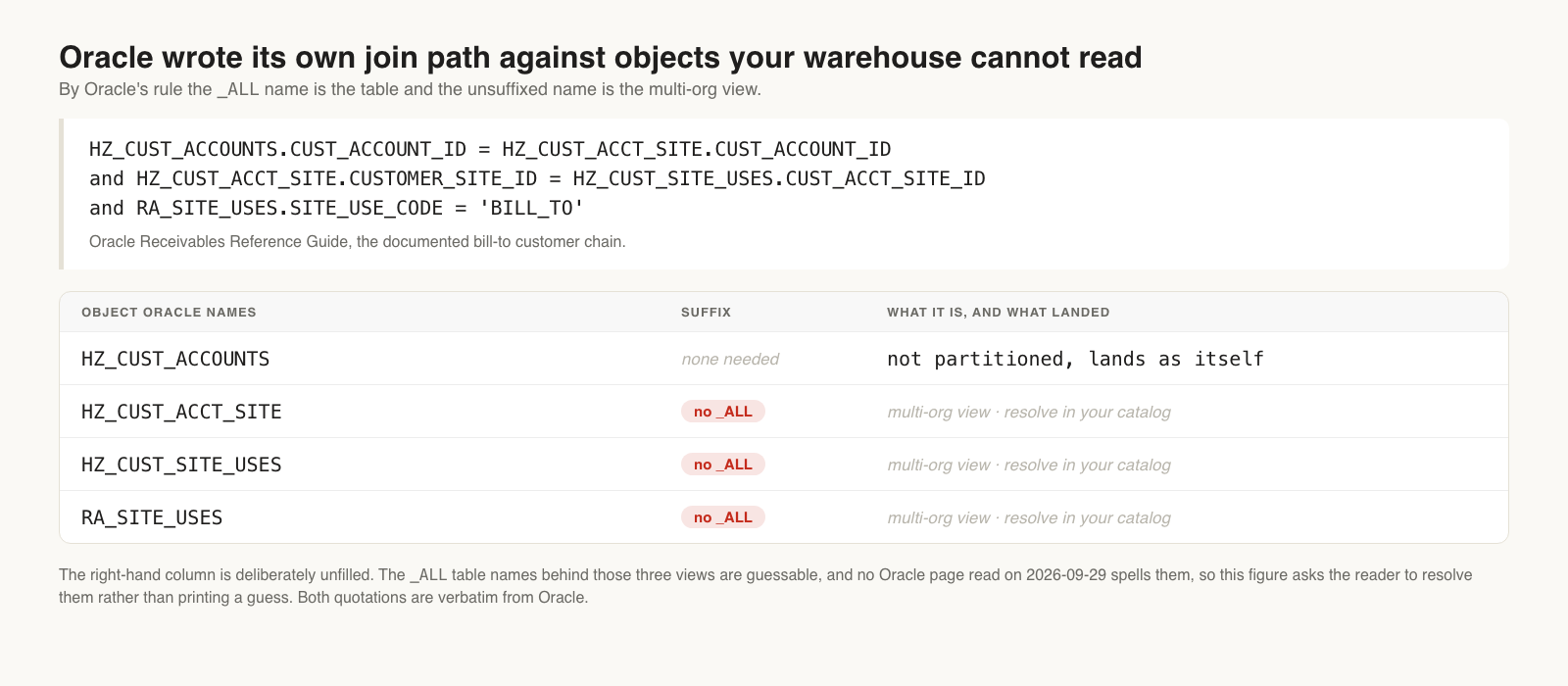The image size is (1568, 686).
Task: Click the WHAT IT IS, AND WHAT LANDED header
Action: click(998, 312)
